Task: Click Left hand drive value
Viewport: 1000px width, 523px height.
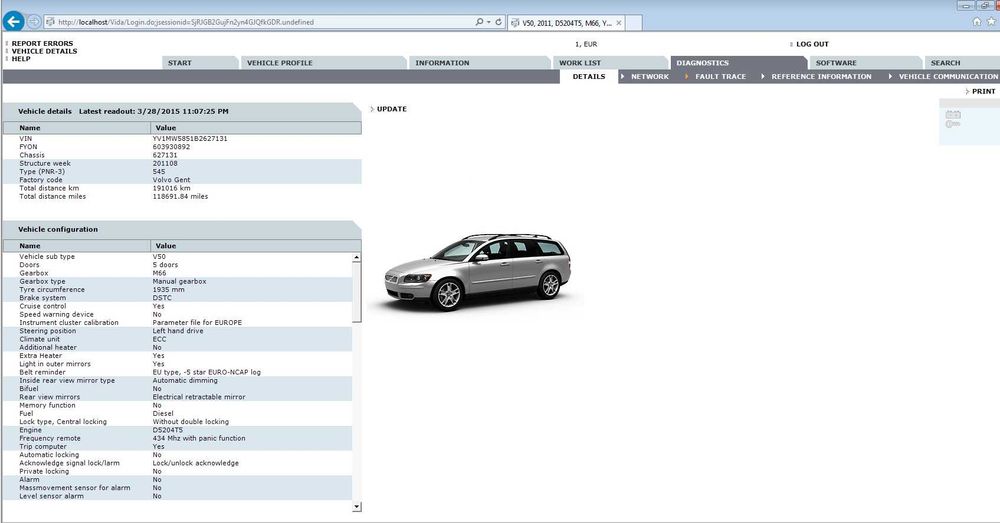Action: click(178, 331)
